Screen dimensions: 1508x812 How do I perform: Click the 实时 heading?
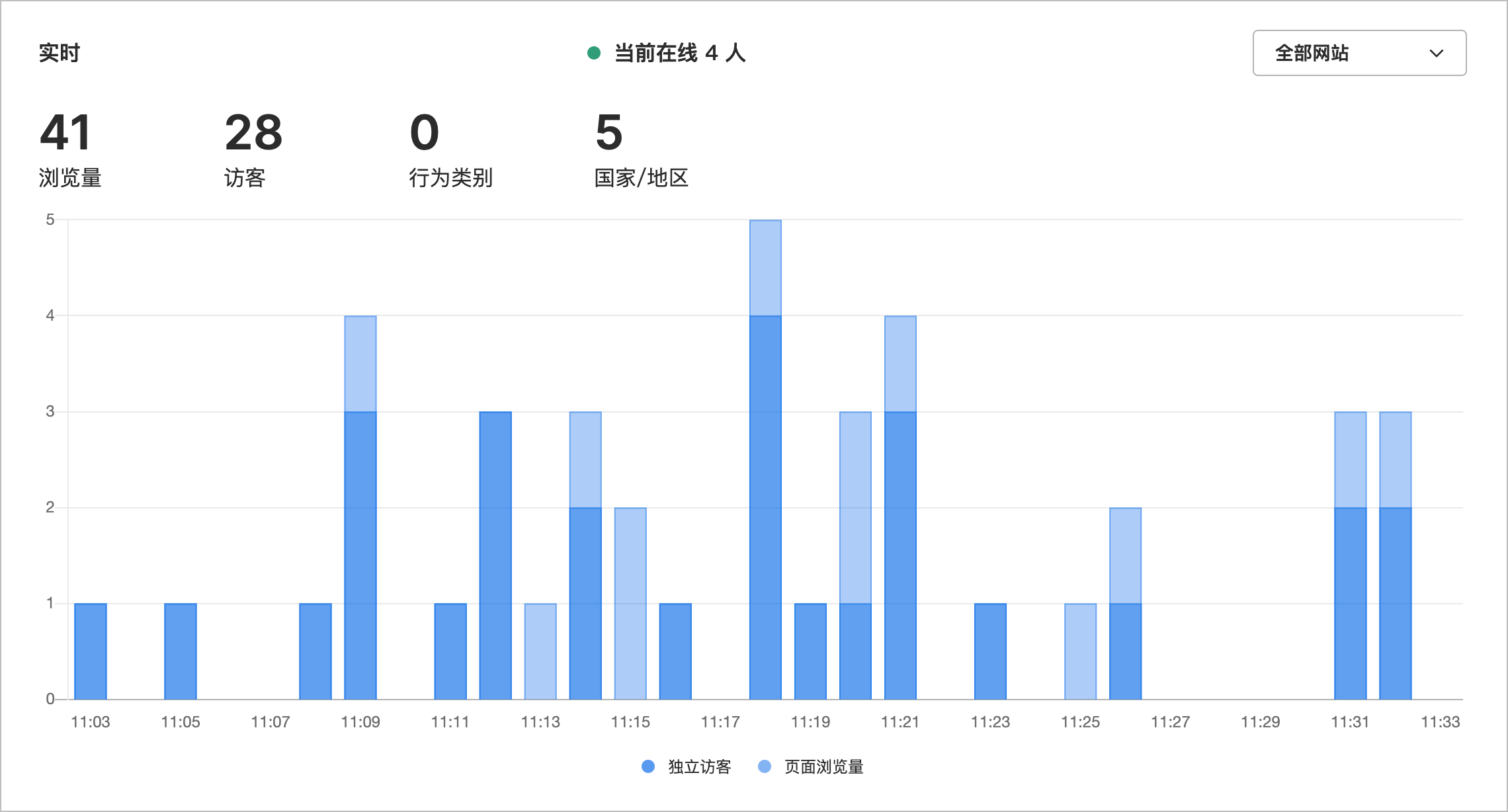pyautogui.click(x=60, y=53)
